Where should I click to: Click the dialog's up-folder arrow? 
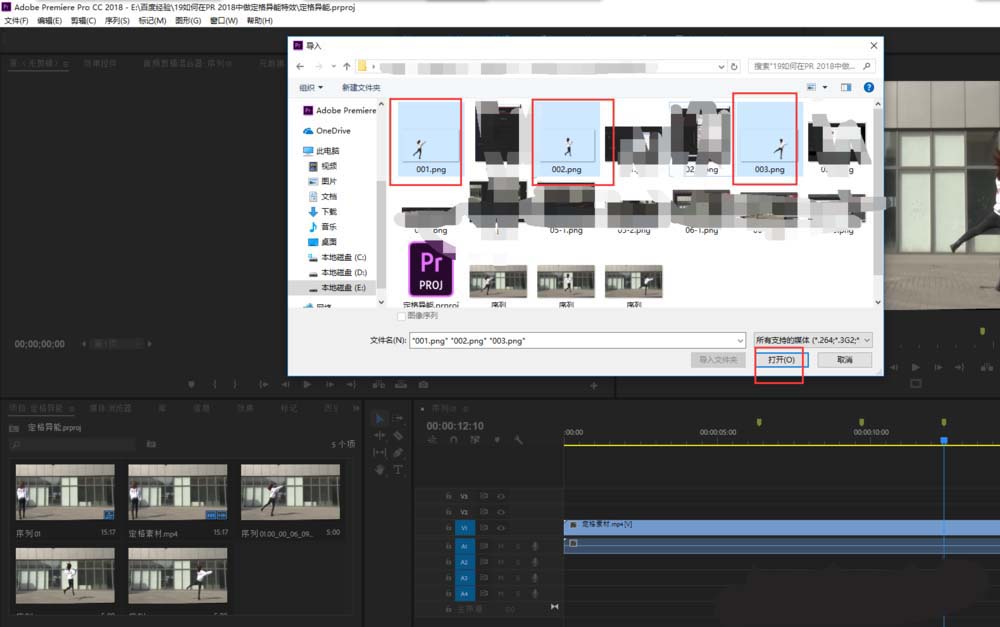[346, 66]
